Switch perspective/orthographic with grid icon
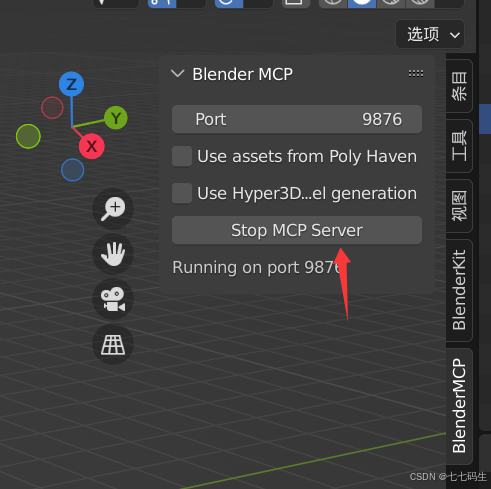The width and height of the screenshot is (491, 489). pos(113,344)
